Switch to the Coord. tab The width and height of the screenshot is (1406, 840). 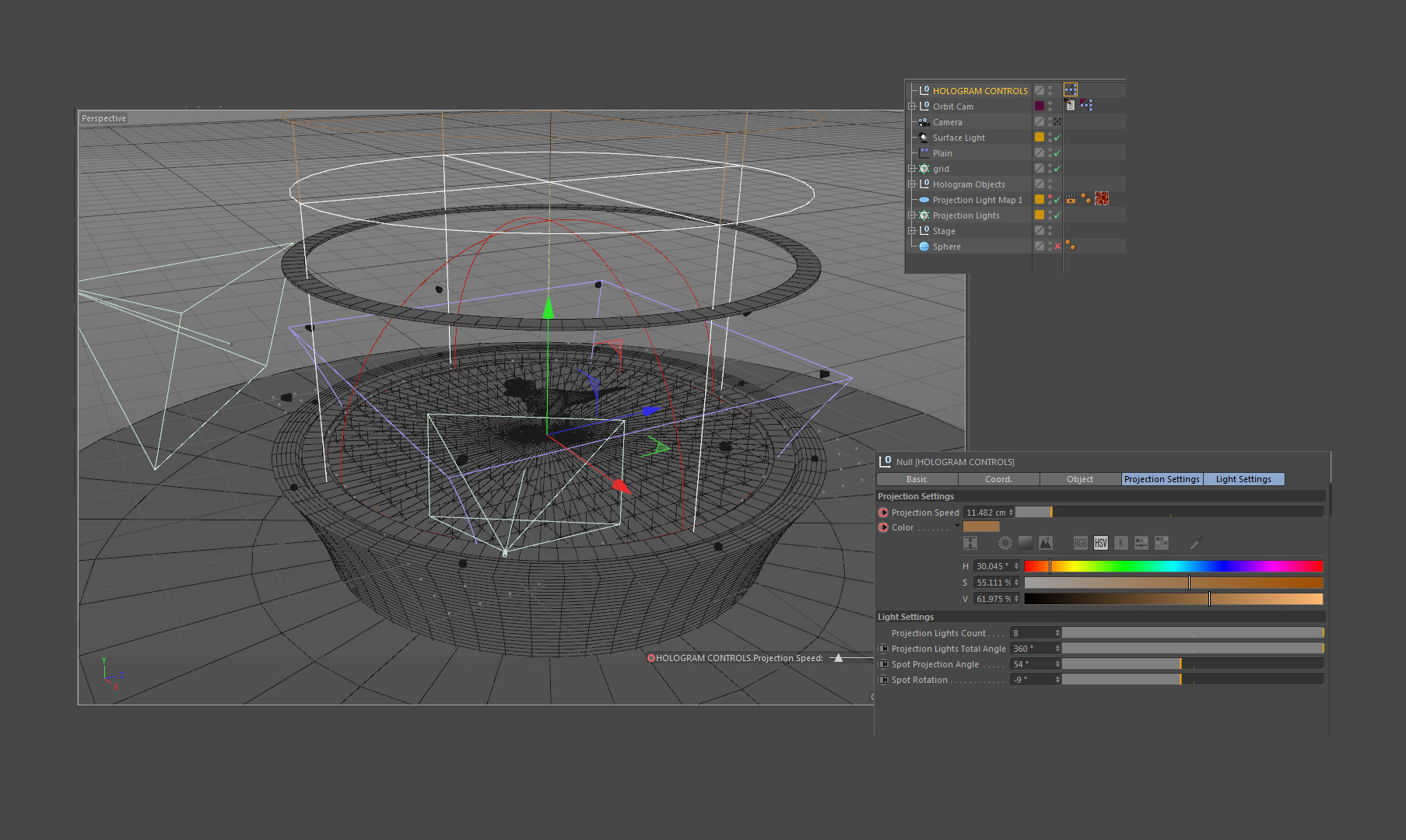[x=998, y=479]
